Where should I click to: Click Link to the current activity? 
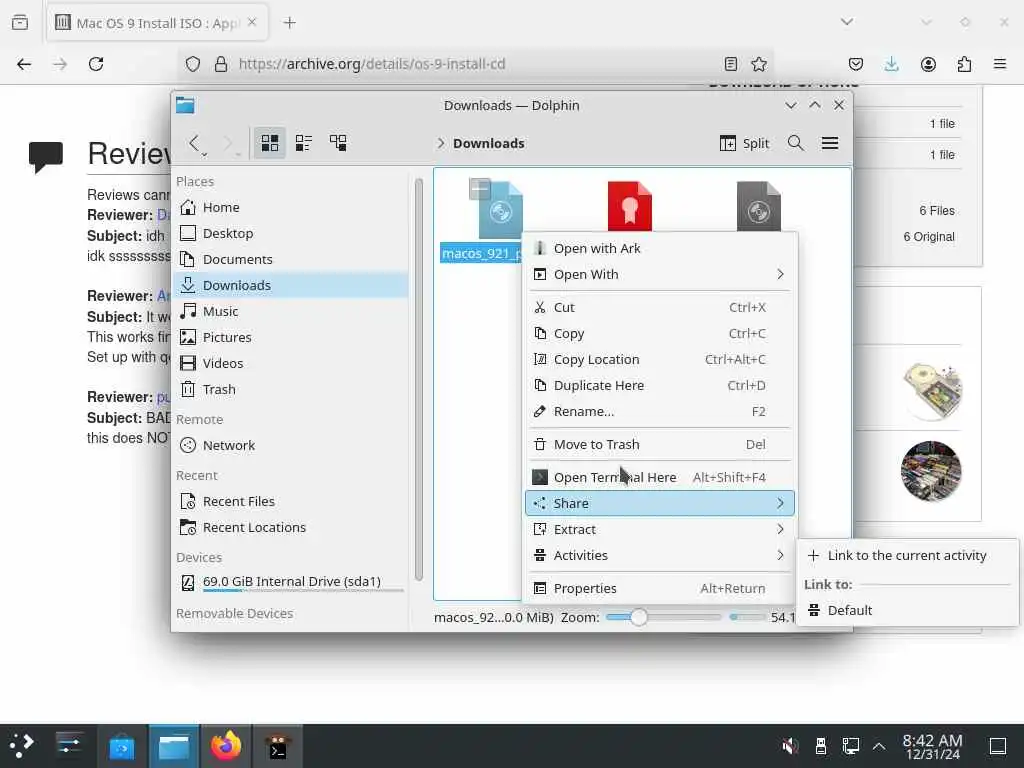click(x=908, y=556)
